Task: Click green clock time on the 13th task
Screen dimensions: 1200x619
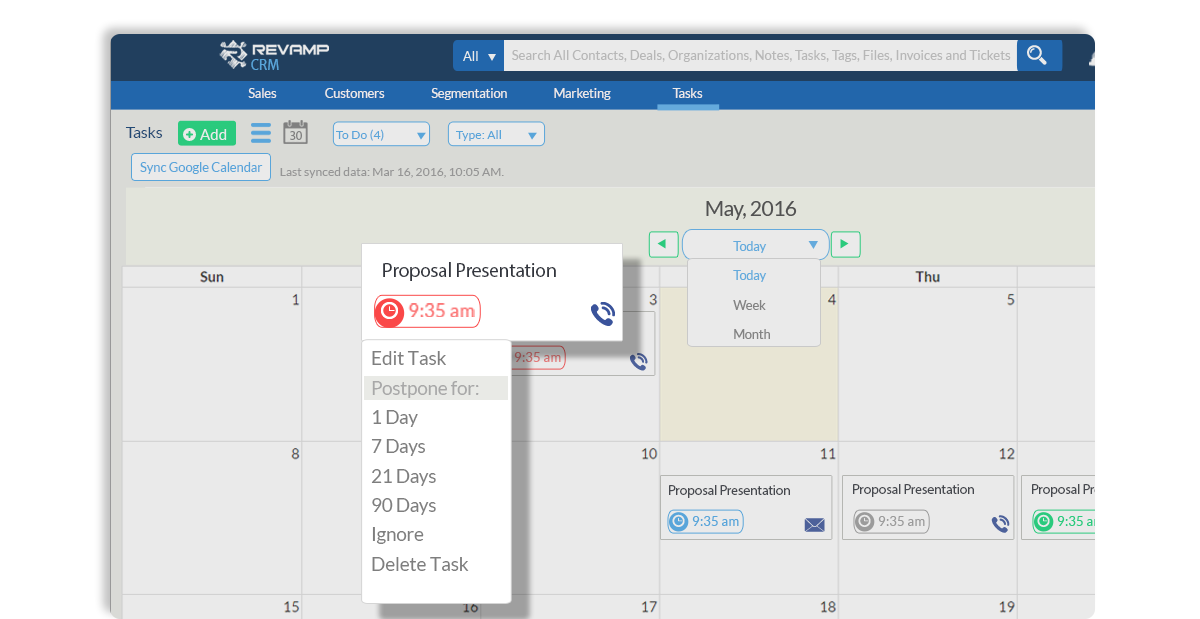Action: [x=1064, y=521]
